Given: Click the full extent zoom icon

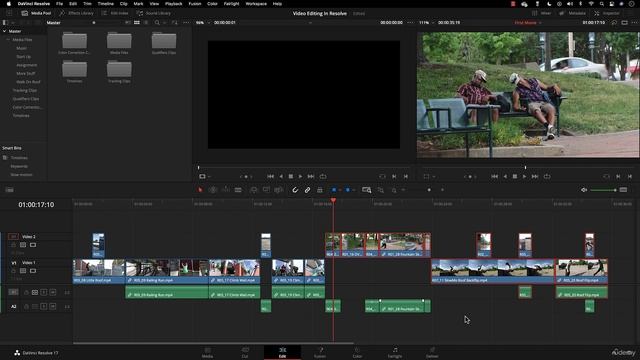Looking at the screenshot, I should [x=367, y=190].
